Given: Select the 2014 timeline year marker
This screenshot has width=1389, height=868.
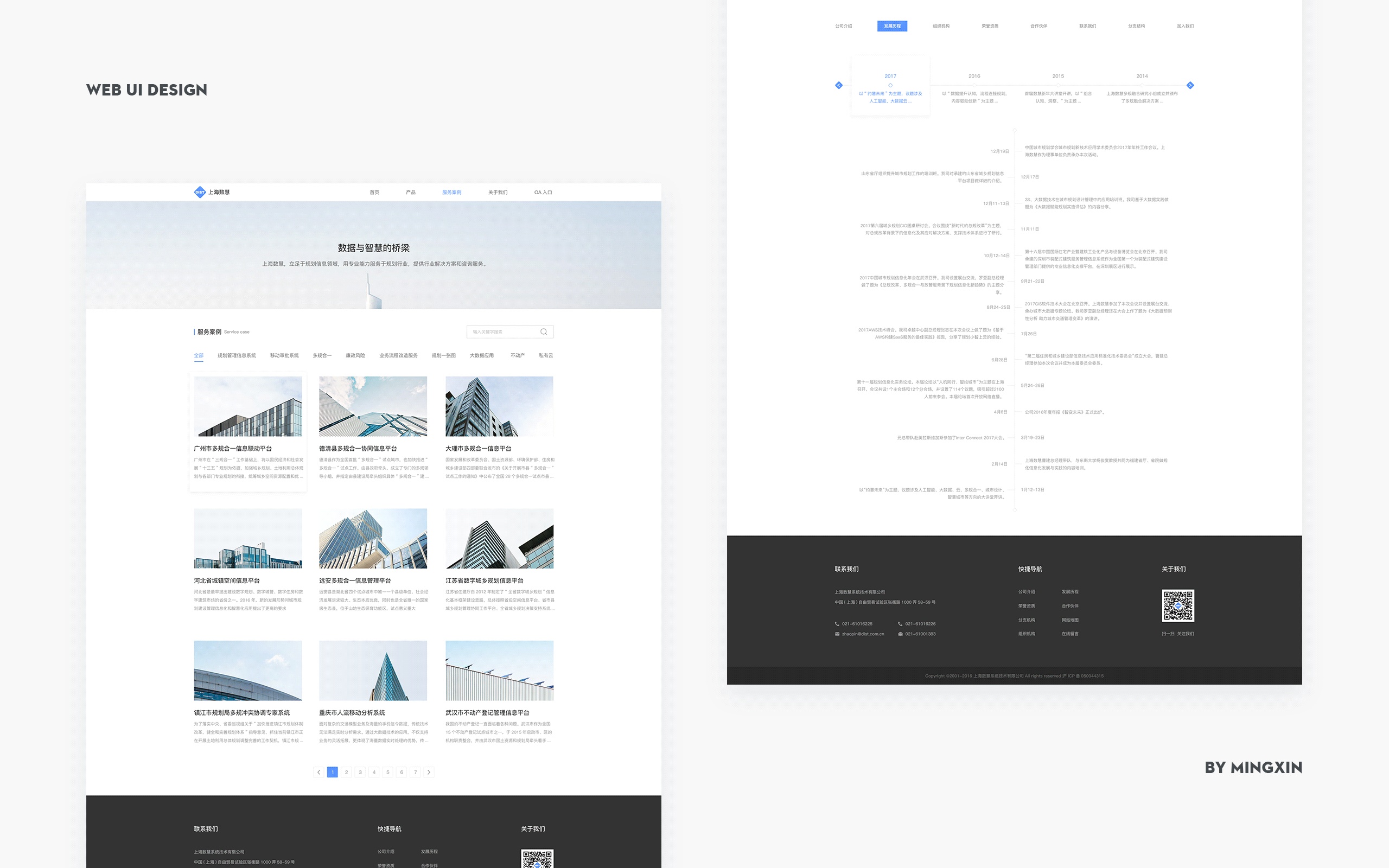Looking at the screenshot, I should [x=1142, y=76].
